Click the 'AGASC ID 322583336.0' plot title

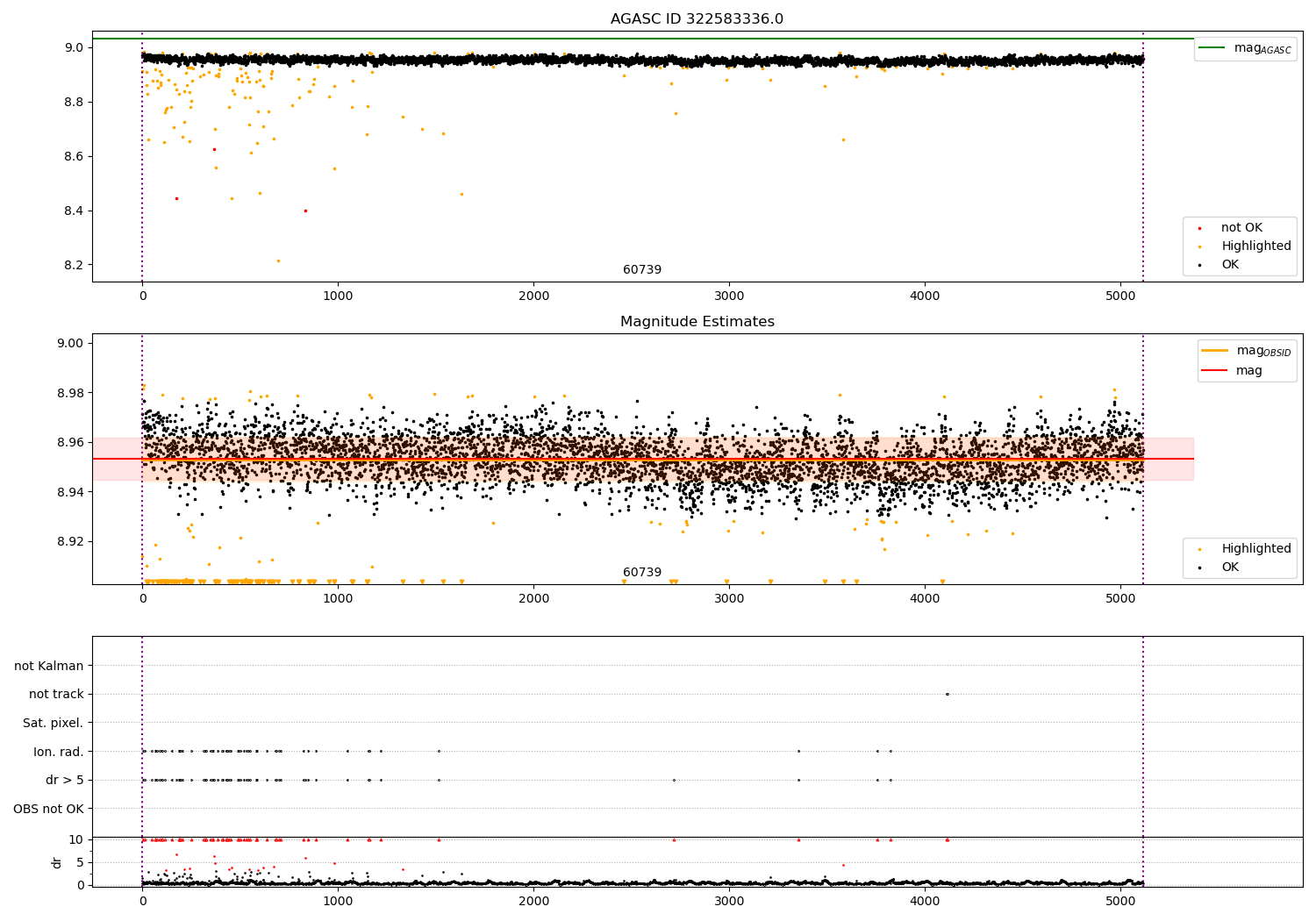point(697,19)
